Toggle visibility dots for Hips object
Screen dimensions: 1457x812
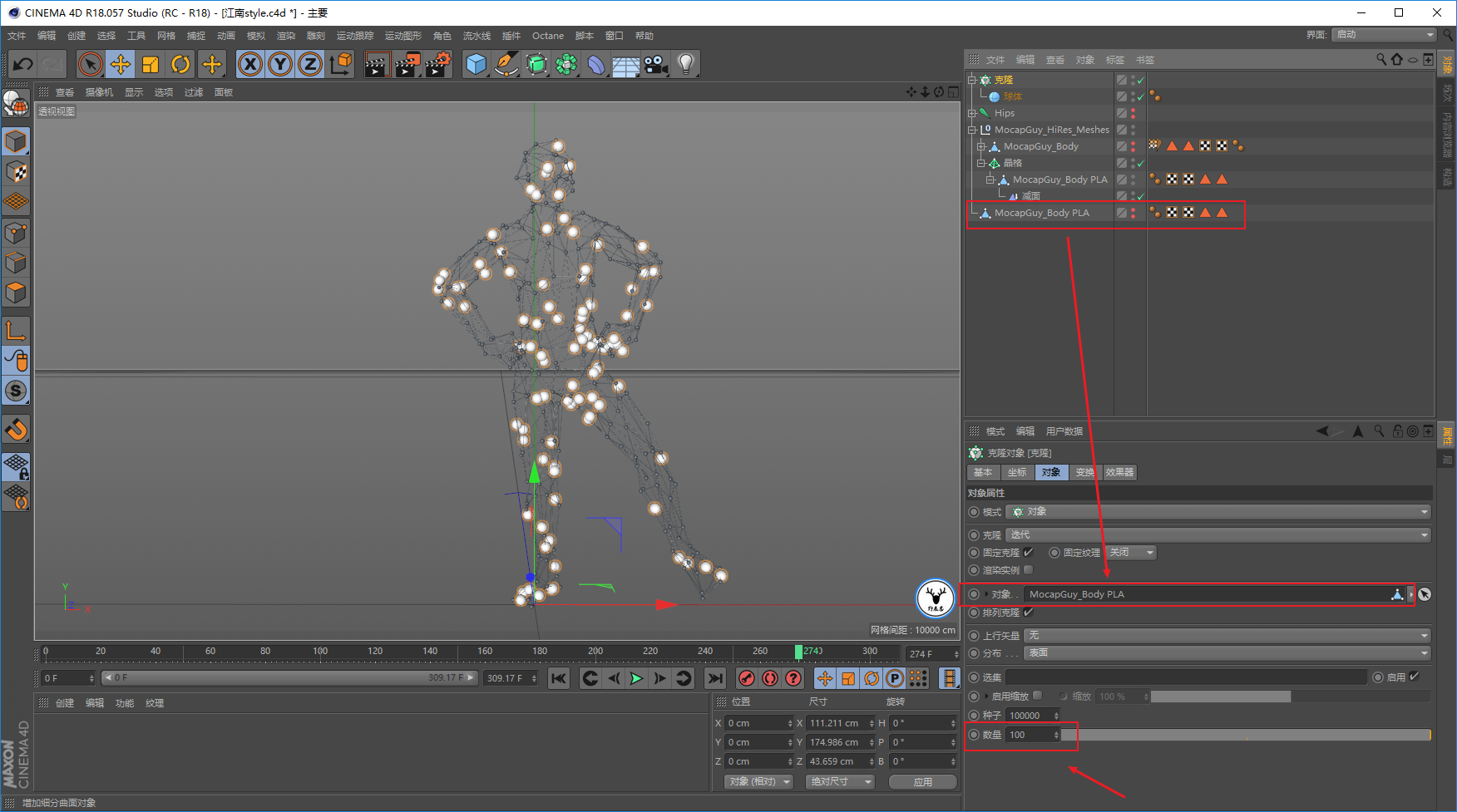click(1133, 113)
